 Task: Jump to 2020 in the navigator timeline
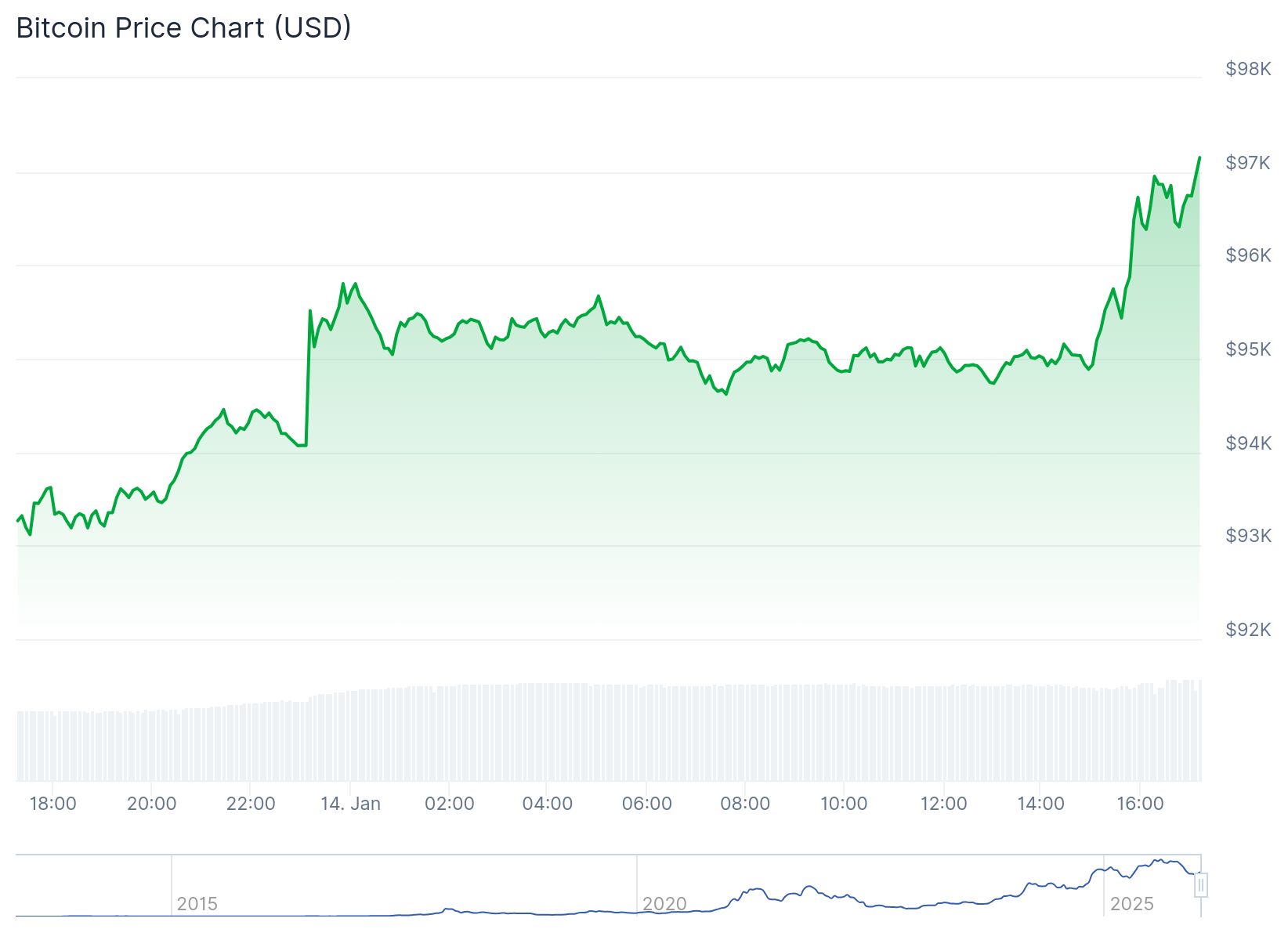click(664, 904)
